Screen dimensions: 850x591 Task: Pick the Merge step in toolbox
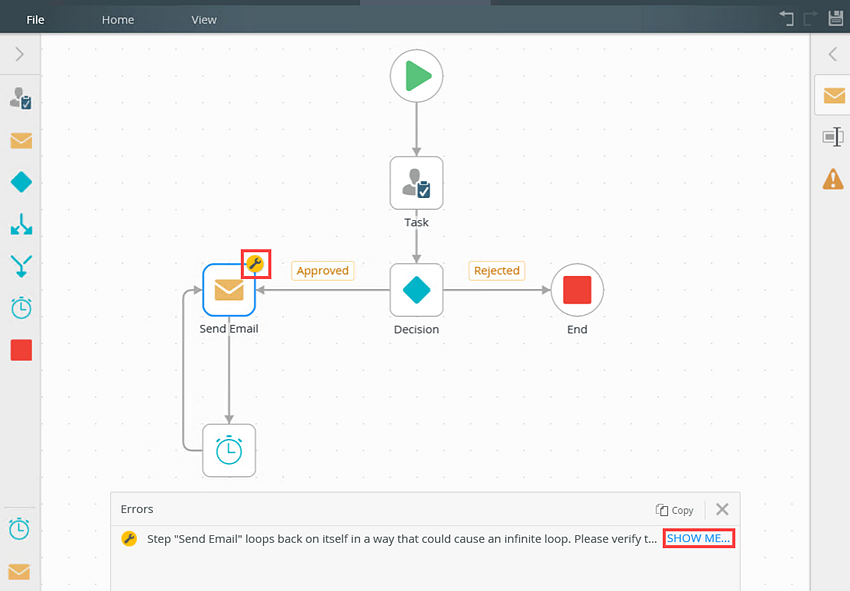point(21,266)
